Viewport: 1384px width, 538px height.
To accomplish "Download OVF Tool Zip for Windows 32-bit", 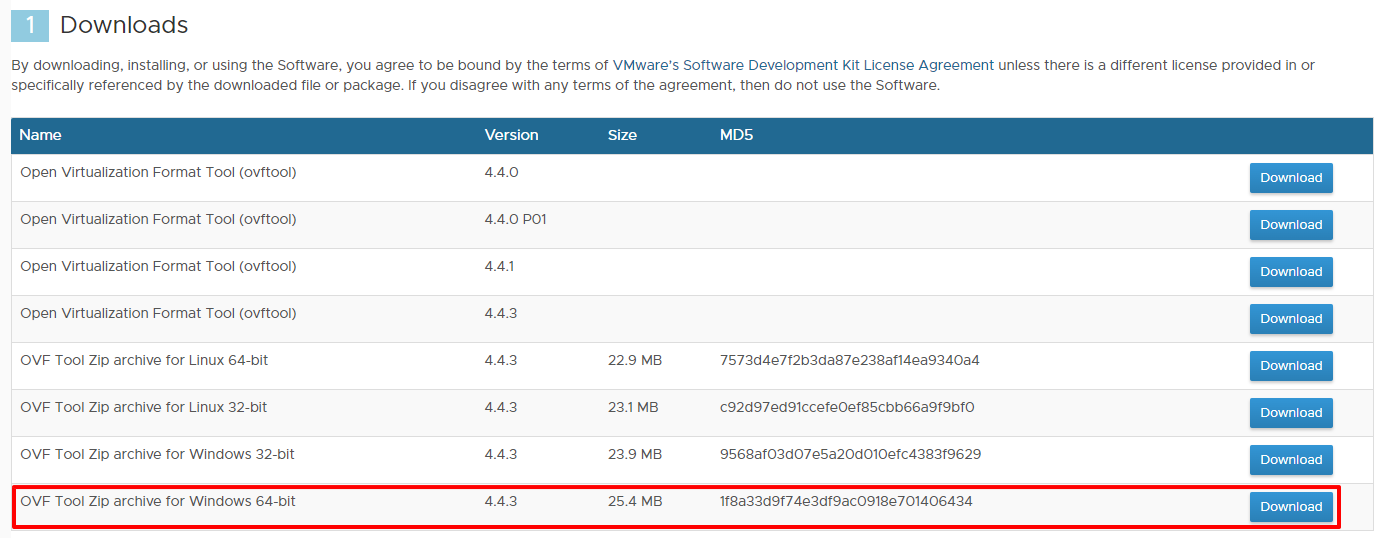I will point(1291,460).
